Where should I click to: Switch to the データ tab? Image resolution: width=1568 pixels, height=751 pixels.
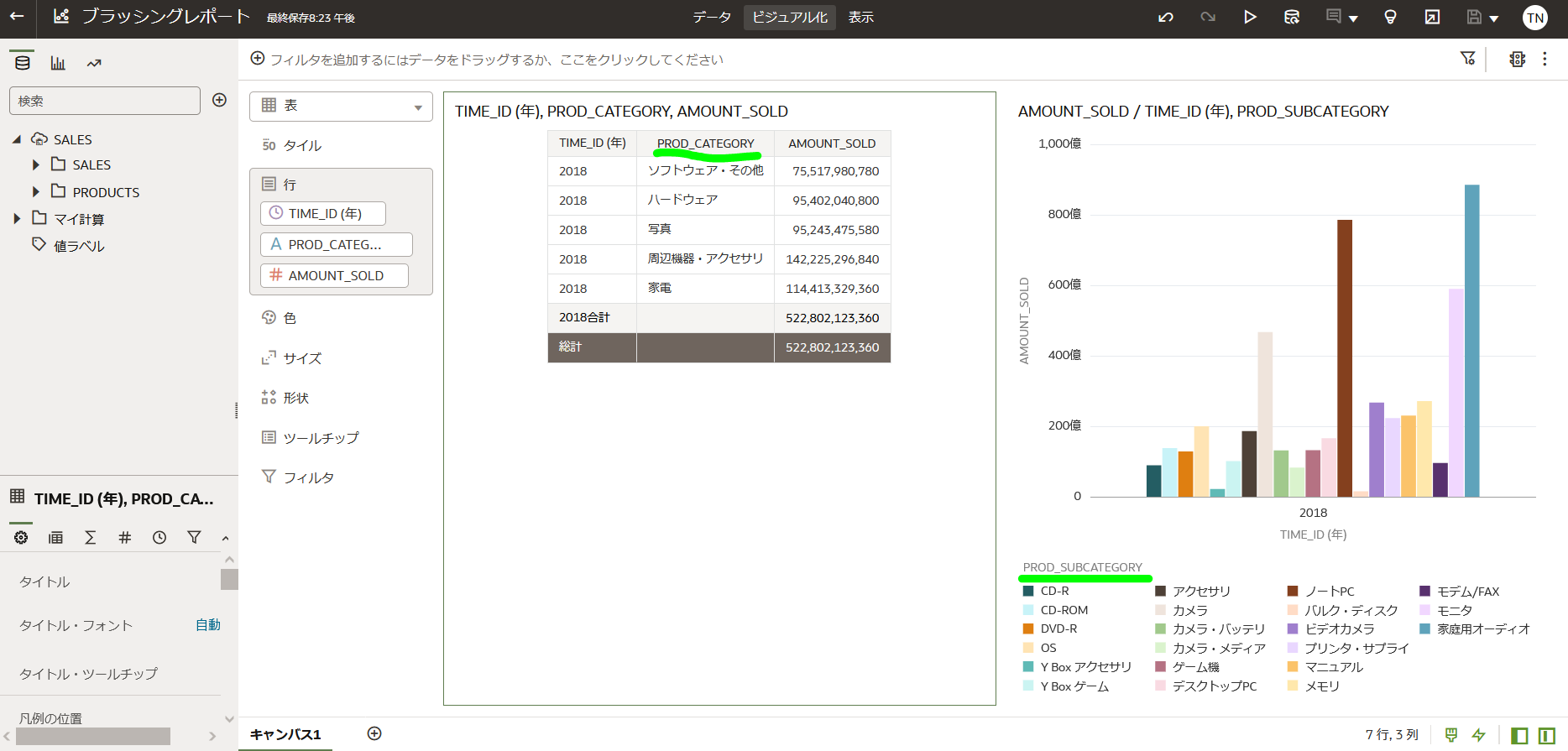pos(712,17)
